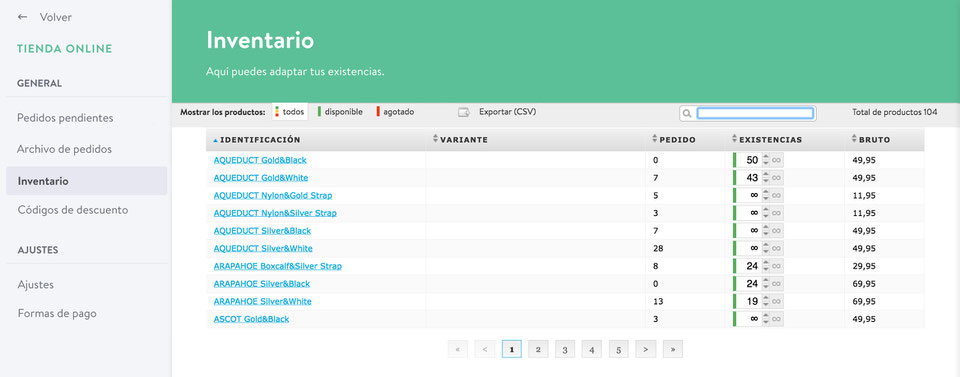Click the Exportar (CSV) export icon

464,112
